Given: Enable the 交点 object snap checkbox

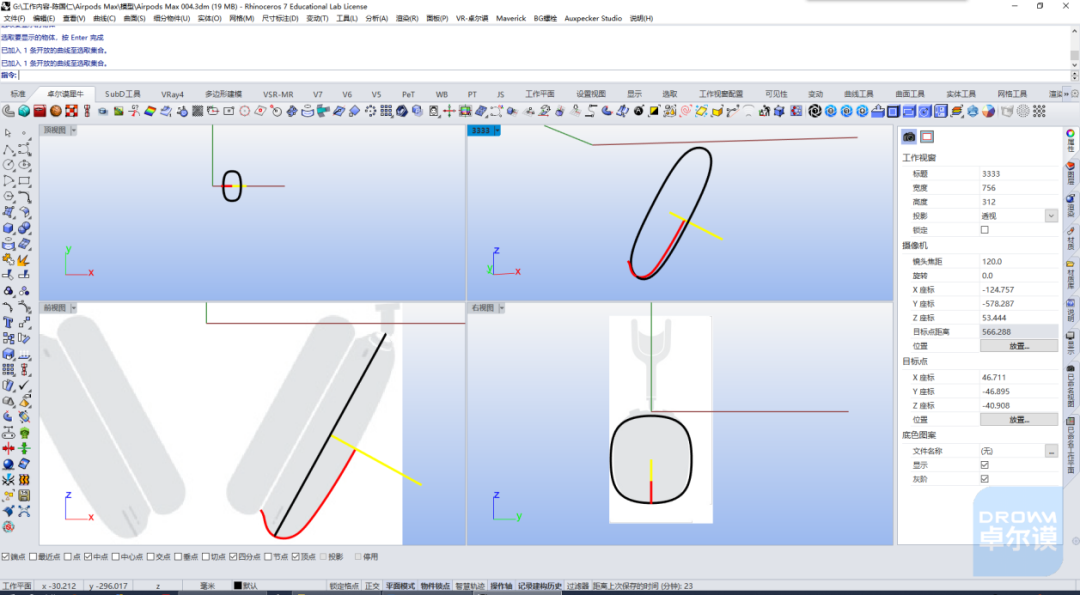Looking at the screenshot, I should [x=151, y=556].
